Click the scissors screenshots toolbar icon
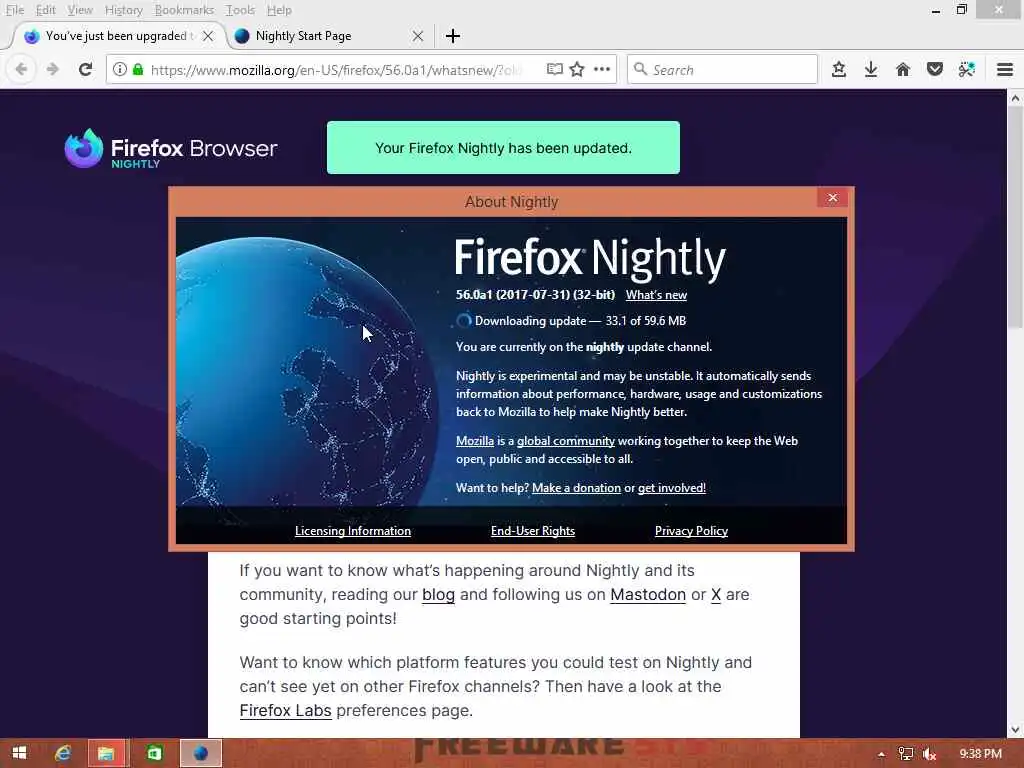 pyautogui.click(x=967, y=69)
